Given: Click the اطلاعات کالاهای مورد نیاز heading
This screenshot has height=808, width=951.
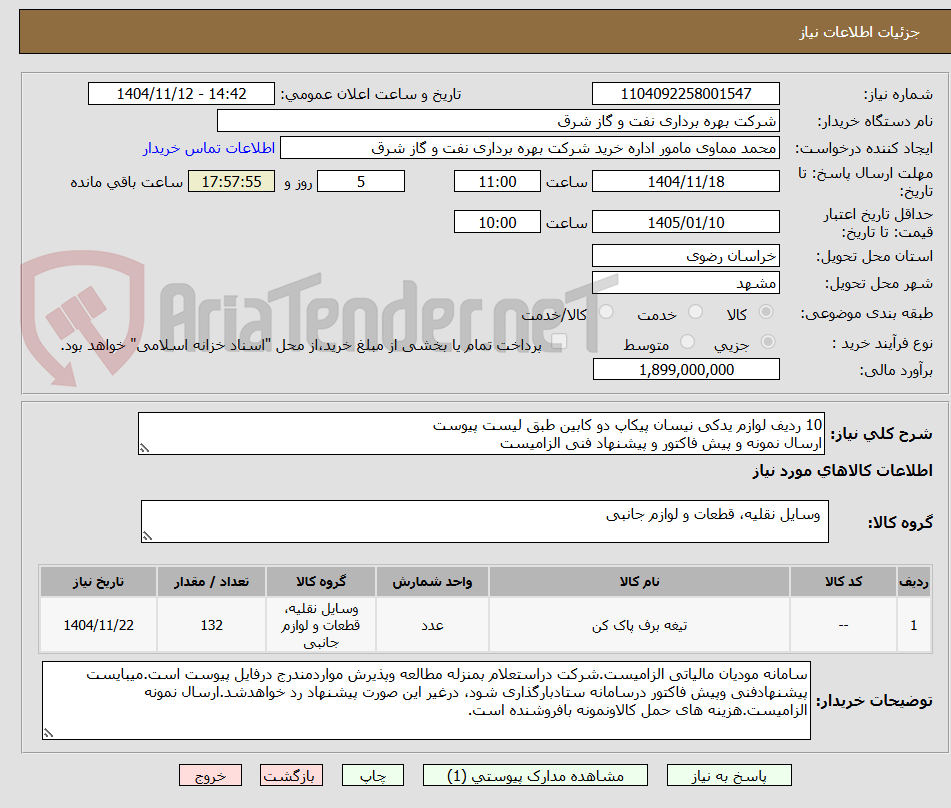Looking at the screenshot, I should (842, 471).
